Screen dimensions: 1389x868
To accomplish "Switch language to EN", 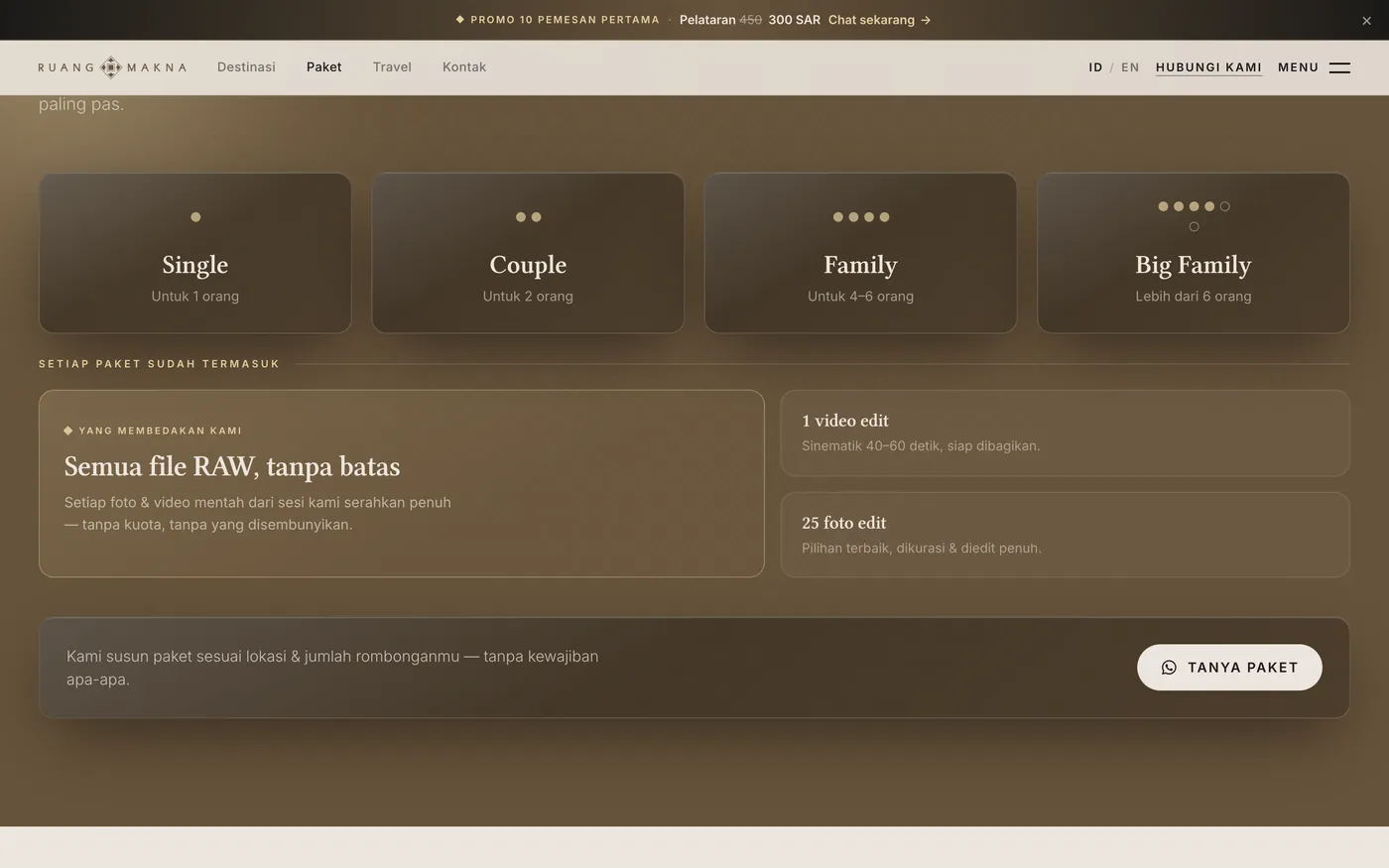I will 1130,67.
